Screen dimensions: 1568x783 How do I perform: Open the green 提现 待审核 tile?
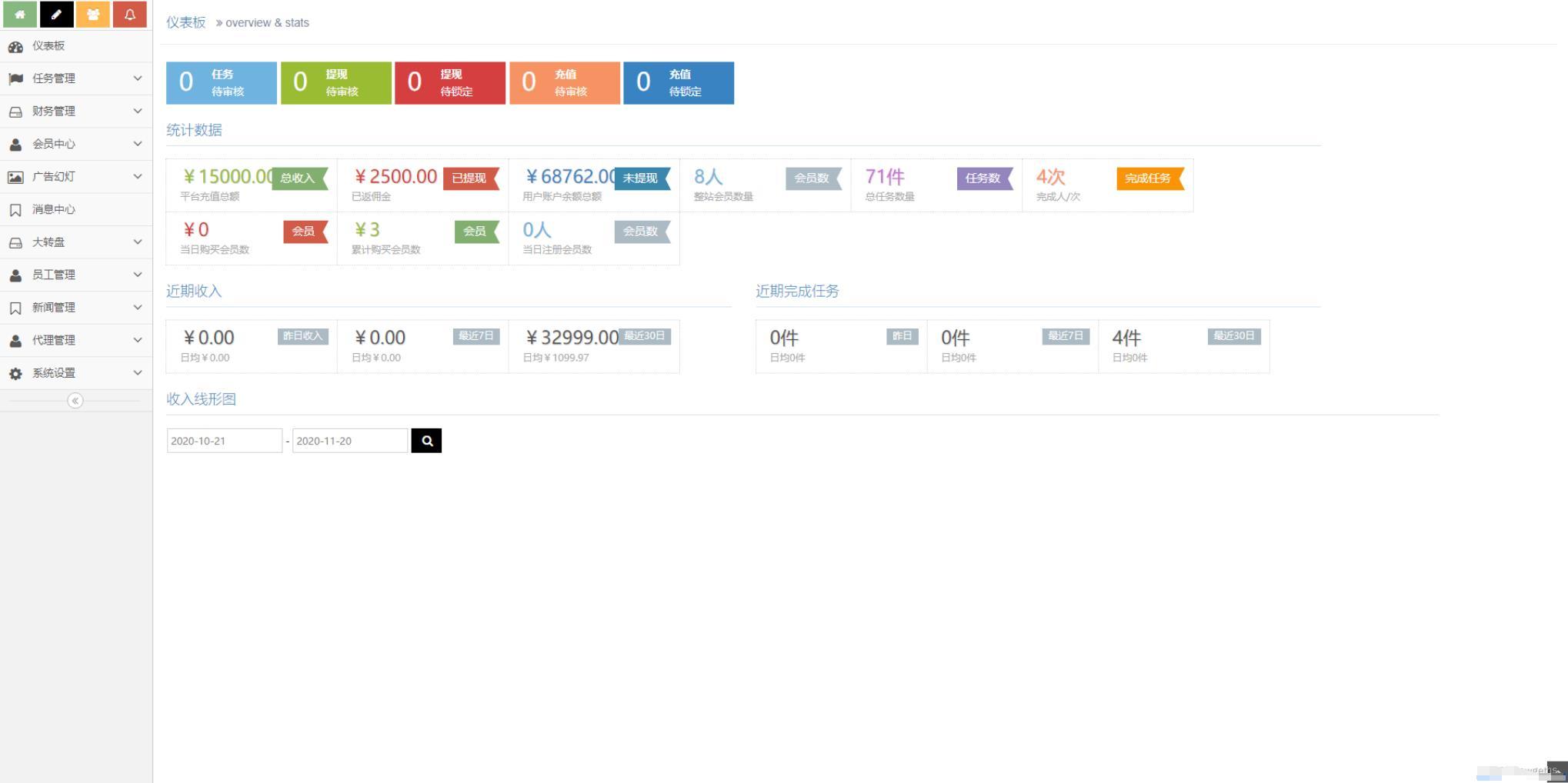336,83
